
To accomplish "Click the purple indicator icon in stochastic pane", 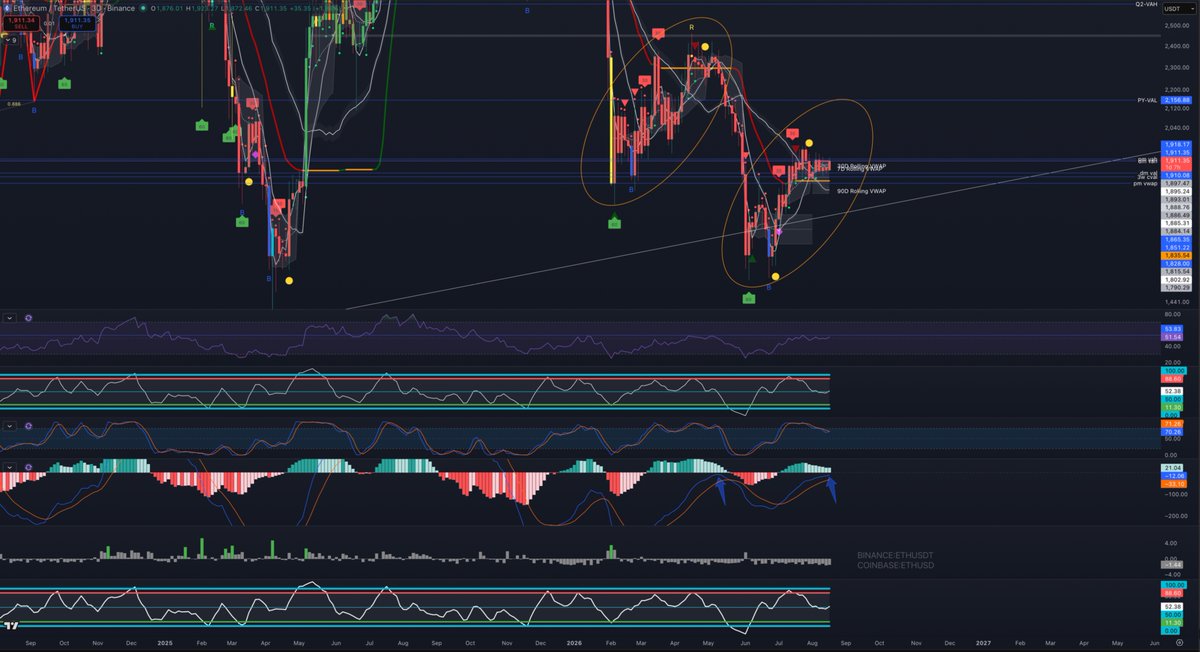I will 28,425.
